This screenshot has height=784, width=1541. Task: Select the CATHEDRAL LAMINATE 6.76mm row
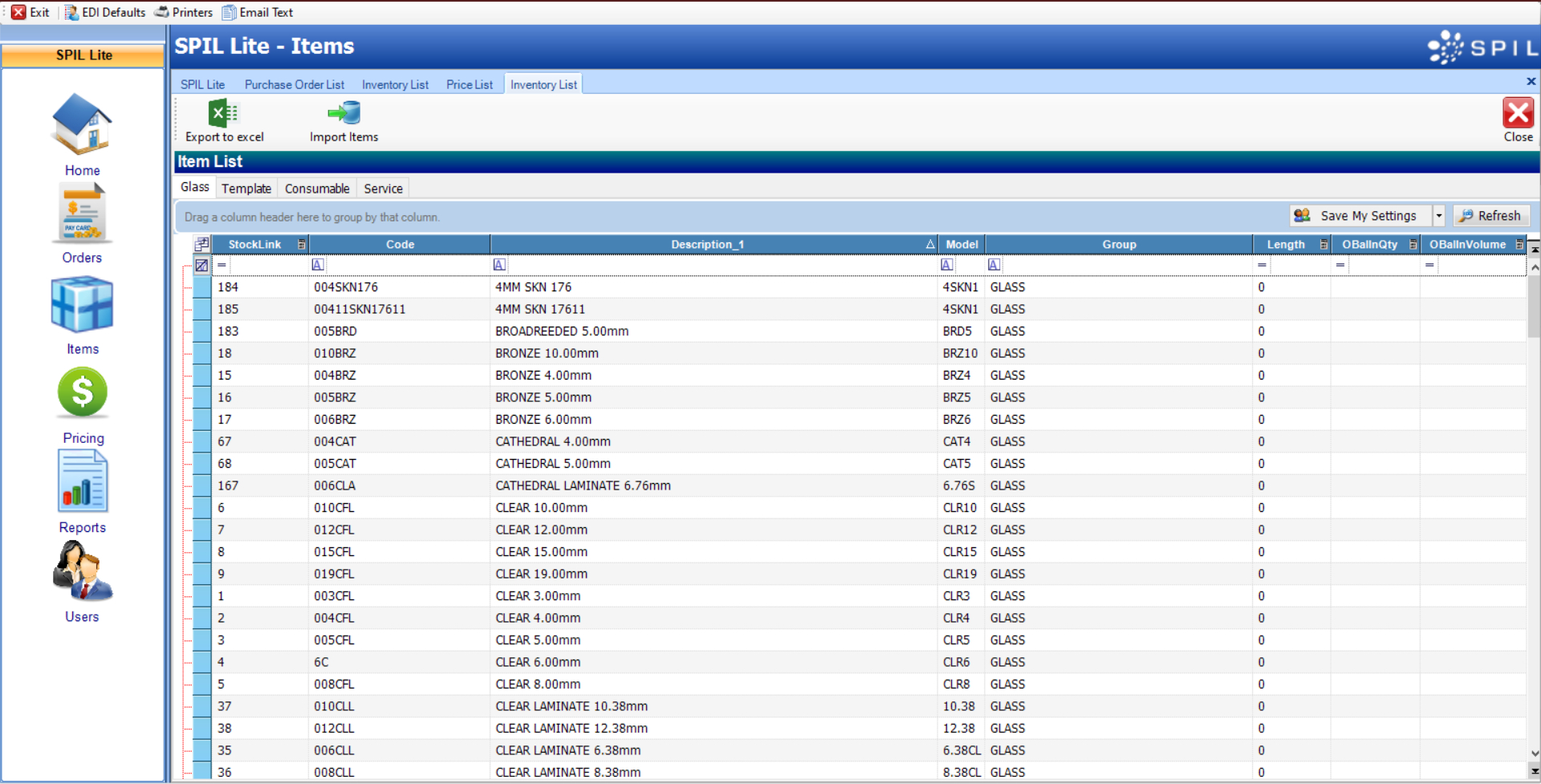(860, 485)
